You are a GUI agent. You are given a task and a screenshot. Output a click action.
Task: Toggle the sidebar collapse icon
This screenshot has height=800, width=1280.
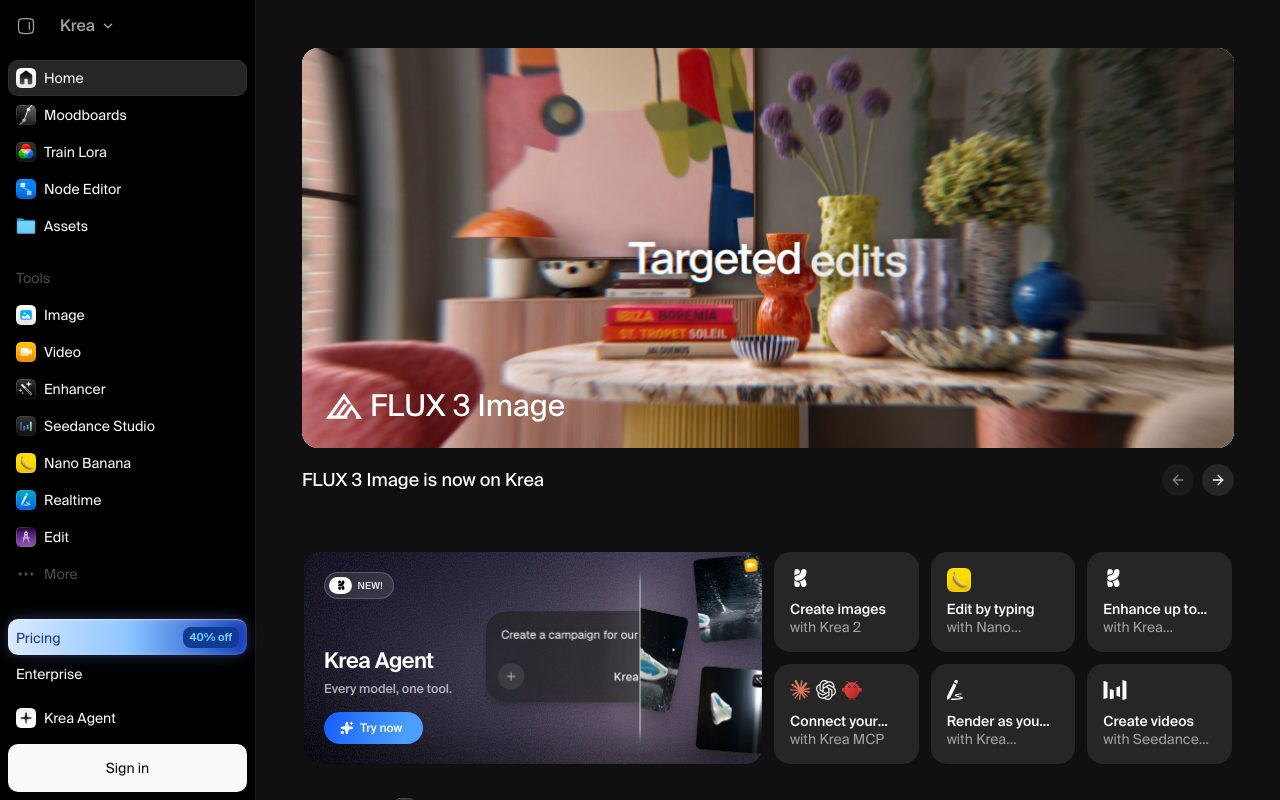(26, 26)
